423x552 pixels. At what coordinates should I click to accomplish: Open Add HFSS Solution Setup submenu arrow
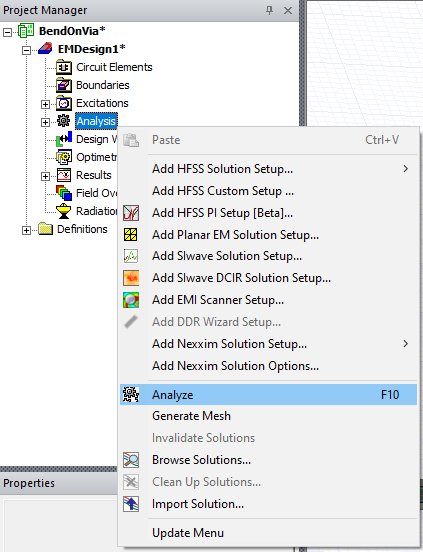pyautogui.click(x=406, y=169)
